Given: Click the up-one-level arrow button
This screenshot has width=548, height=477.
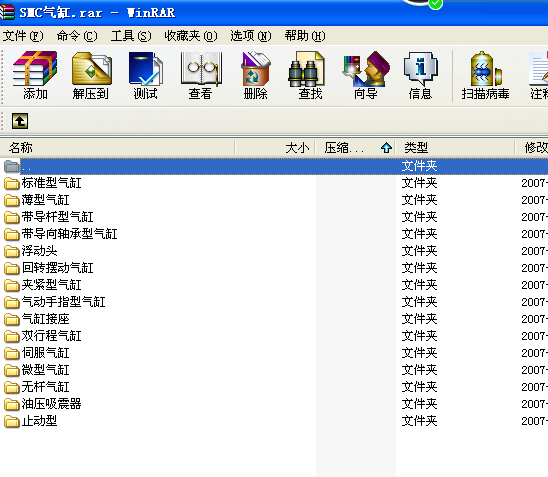Looking at the screenshot, I should click(20, 121).
